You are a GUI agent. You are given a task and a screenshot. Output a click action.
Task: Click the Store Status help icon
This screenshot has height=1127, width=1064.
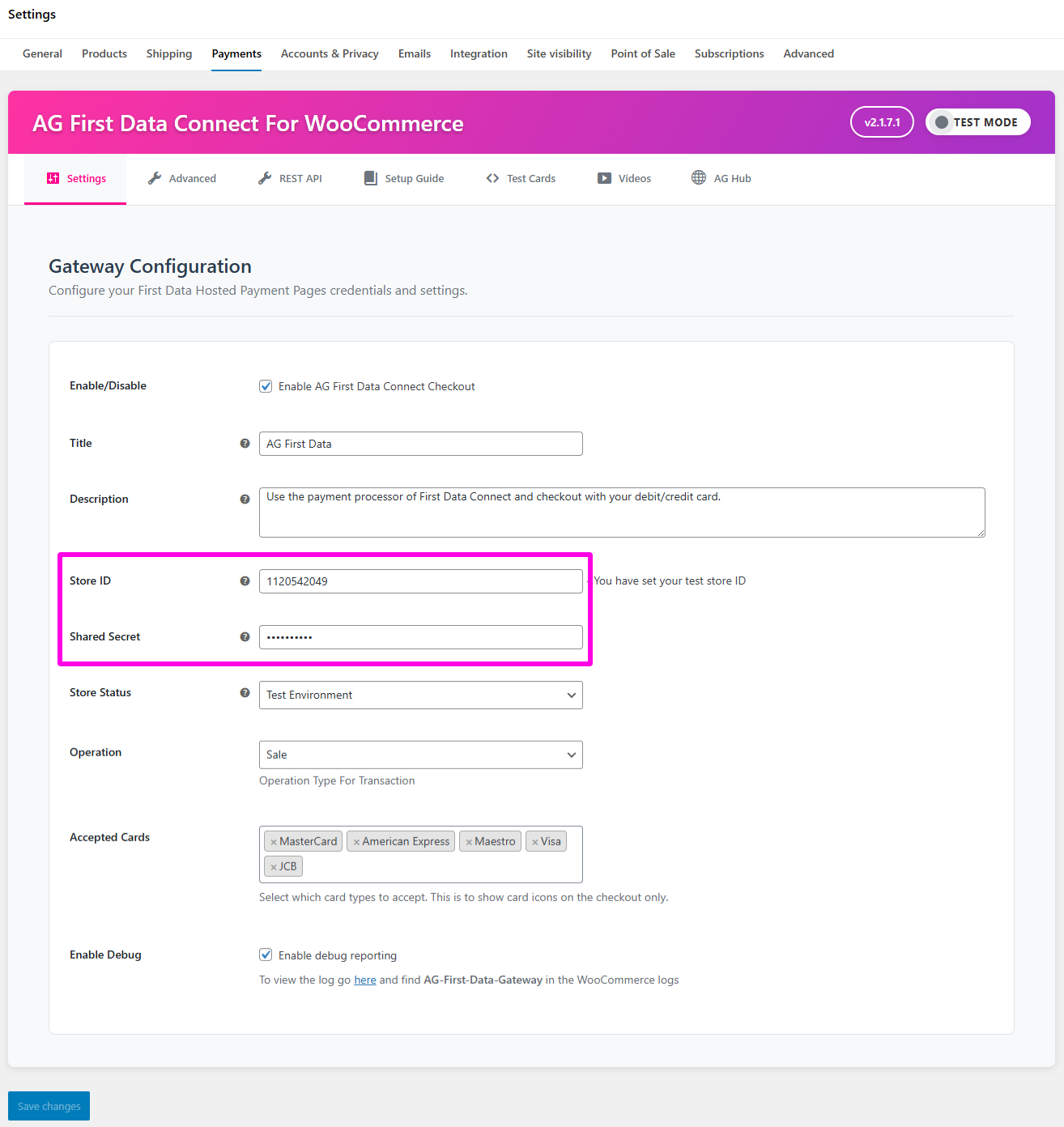(x=245, y=693)
